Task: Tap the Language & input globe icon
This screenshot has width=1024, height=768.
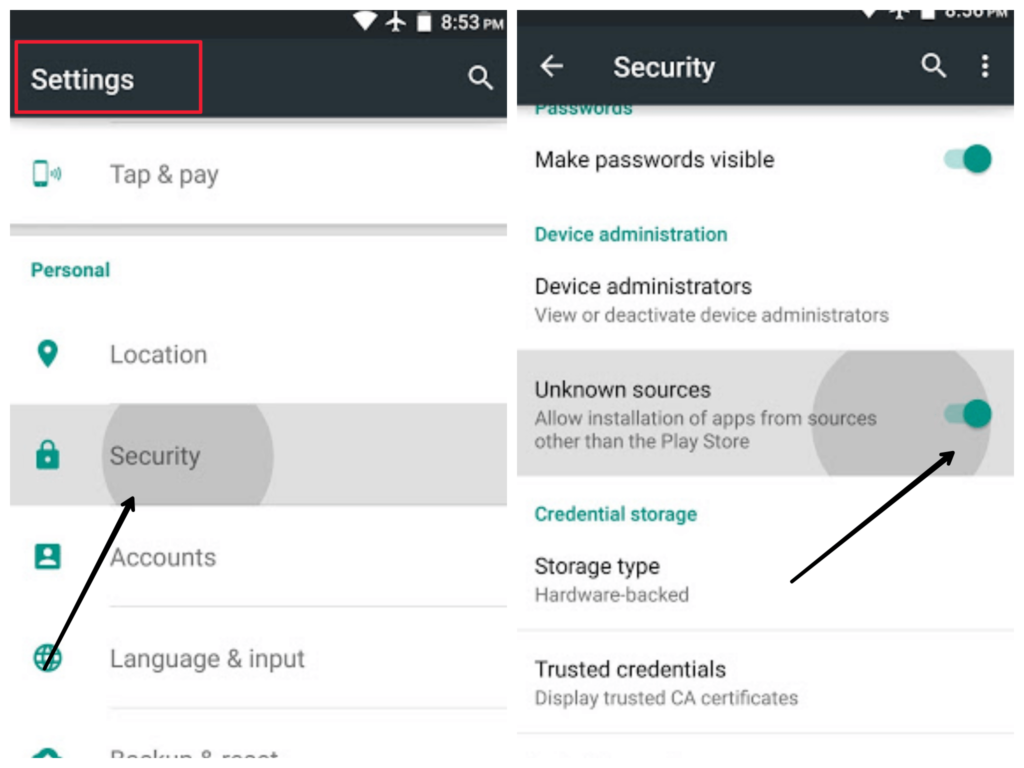Action: pyautogui.click(x=47, y=658)
